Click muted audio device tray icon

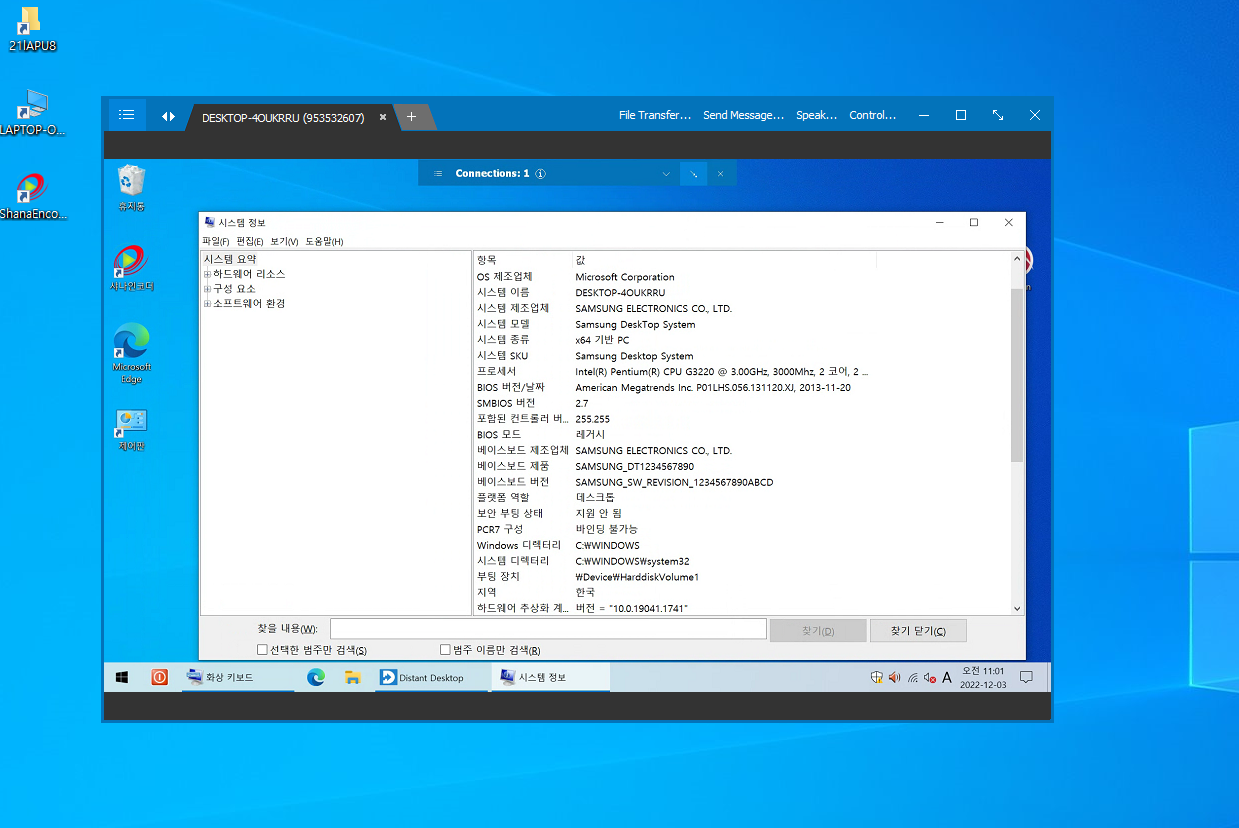pyautogui.click(x=929, y=677)
